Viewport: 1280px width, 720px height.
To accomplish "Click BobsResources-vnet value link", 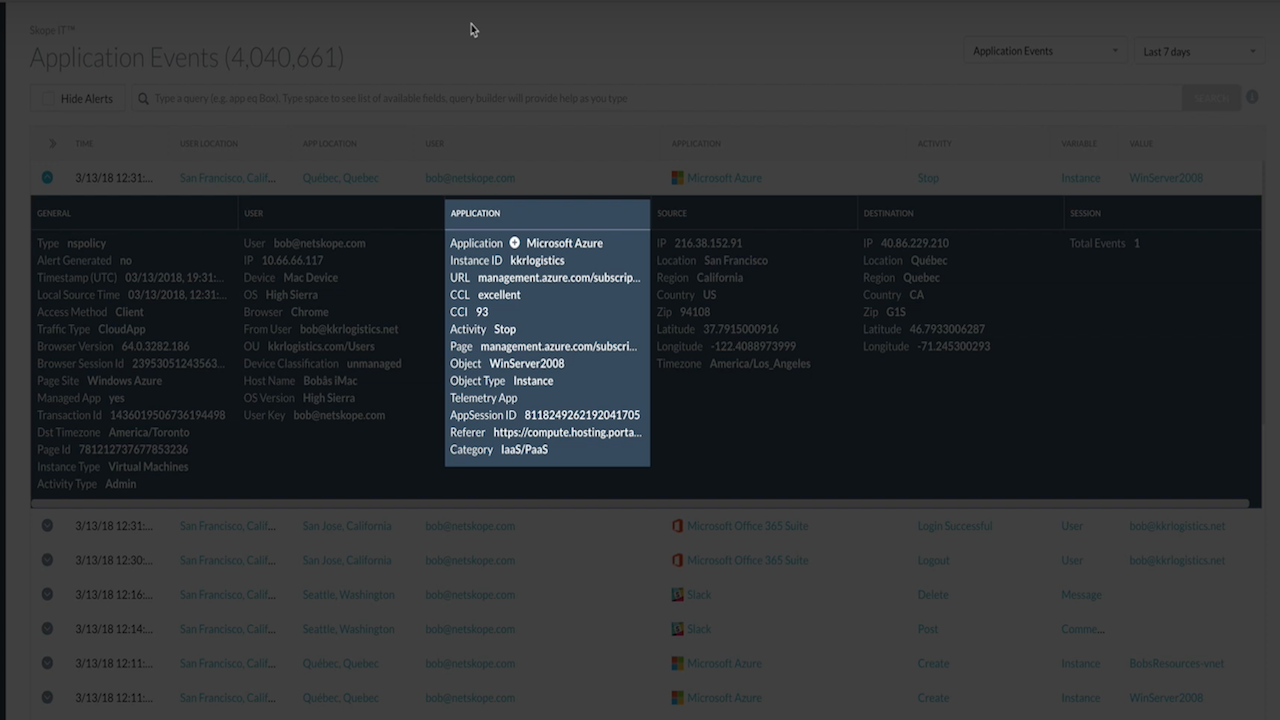I will (x=1174, y=663).
